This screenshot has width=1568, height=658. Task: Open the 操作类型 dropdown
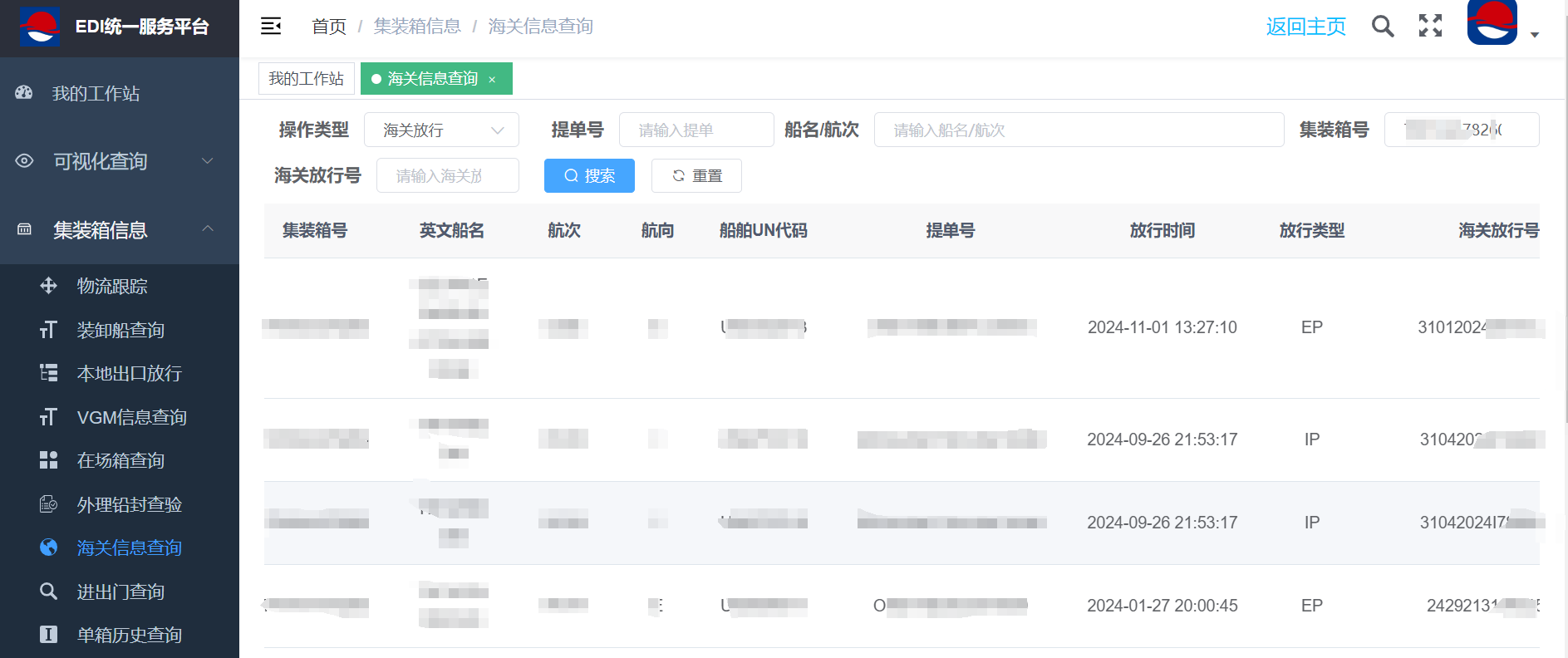click(x=442, y=130)
